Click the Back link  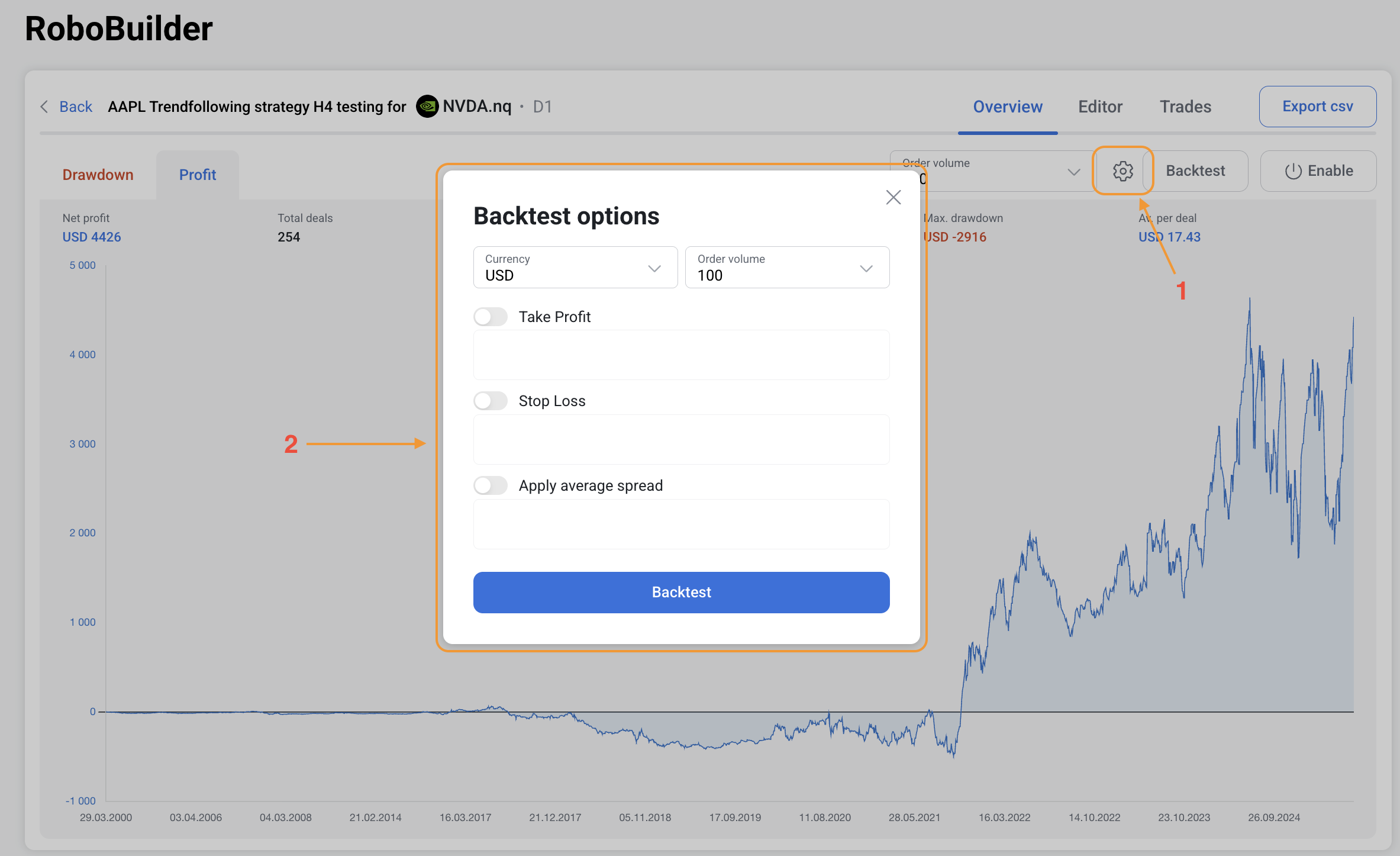pos(76,107)
